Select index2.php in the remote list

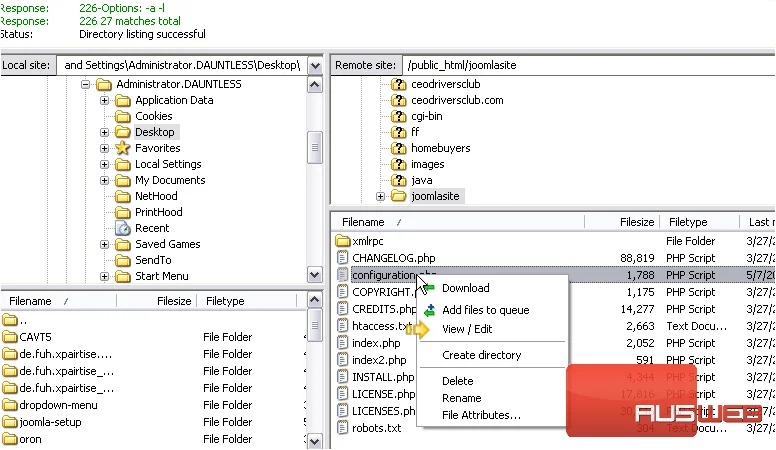coord(379,360)
